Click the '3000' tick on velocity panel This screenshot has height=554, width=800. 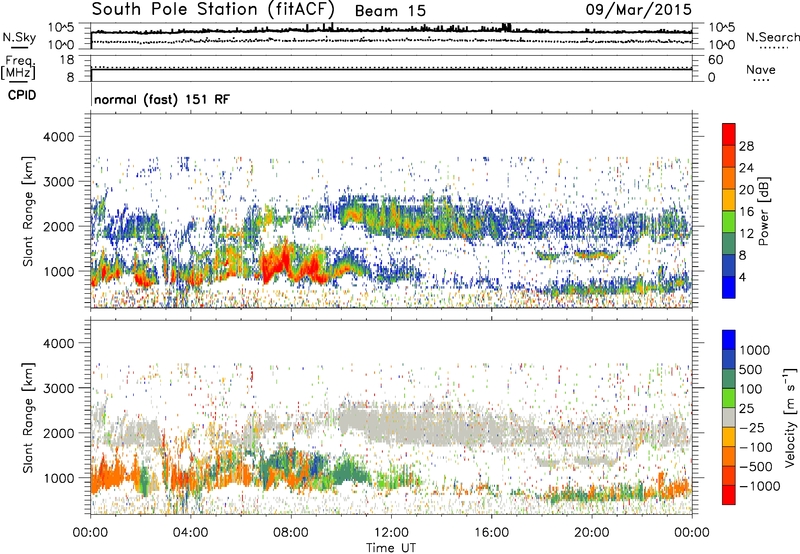58,388
